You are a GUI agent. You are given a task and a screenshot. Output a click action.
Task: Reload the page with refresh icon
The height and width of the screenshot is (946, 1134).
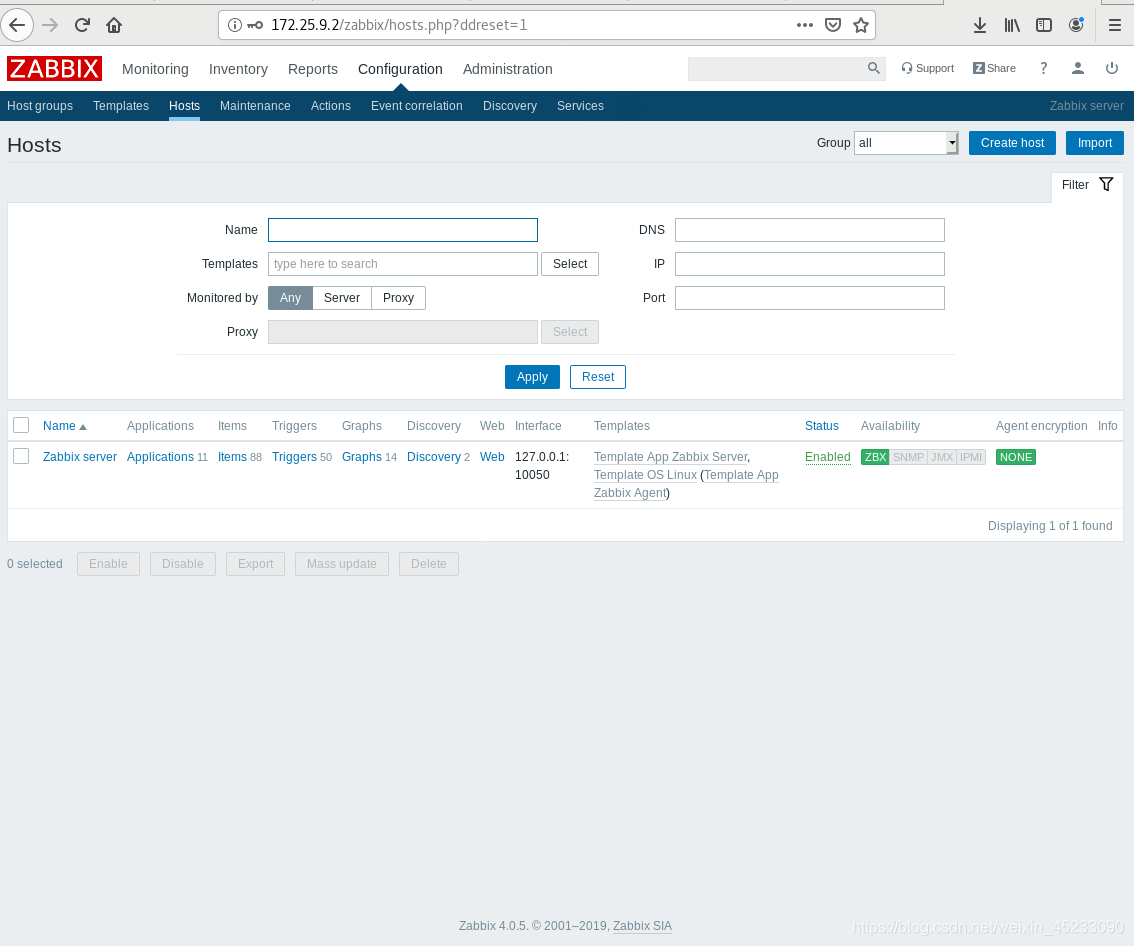pos(82,25)
